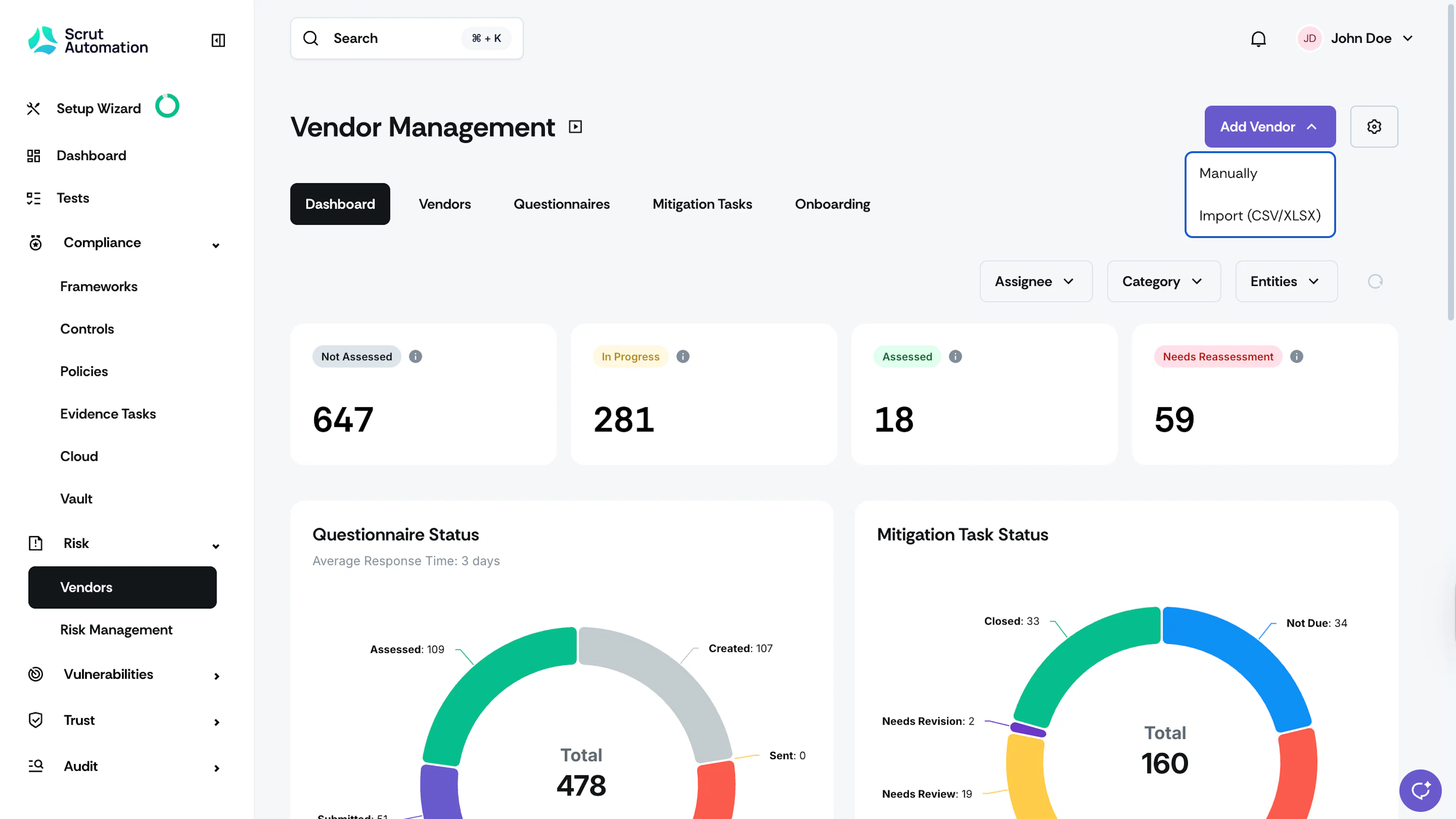Expand the Entities filter dropdown
Image resolution: width=1456 pixels, height=819 pixels.
(x=1287, y=281)
